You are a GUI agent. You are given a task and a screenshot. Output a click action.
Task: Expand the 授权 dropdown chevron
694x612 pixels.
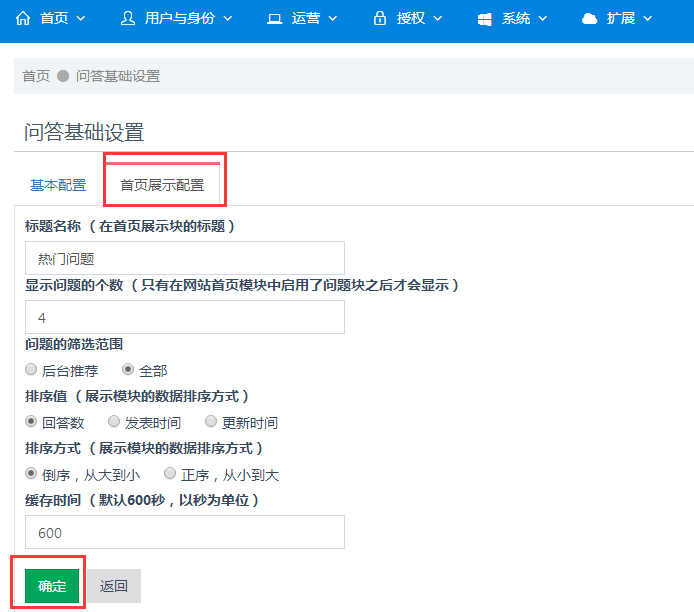pyautogui.click(x=437, y=19)
